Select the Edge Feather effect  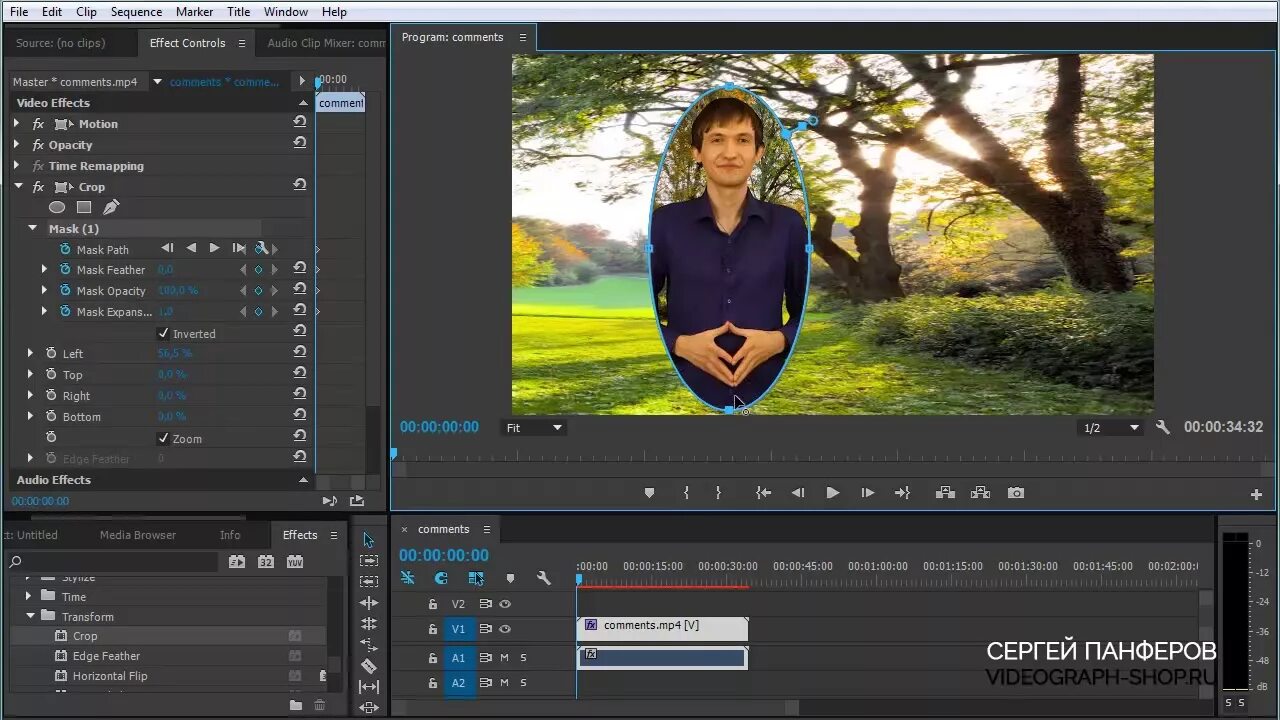click(106, 656)
